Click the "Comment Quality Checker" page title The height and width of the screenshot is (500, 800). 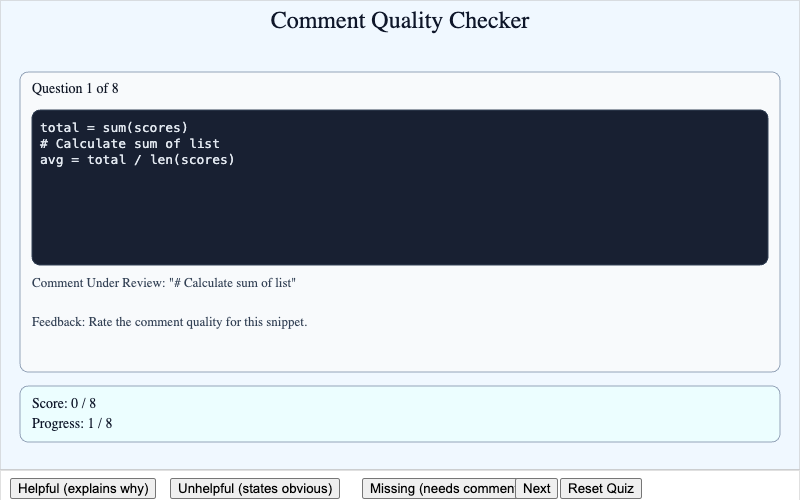point(400,21)
